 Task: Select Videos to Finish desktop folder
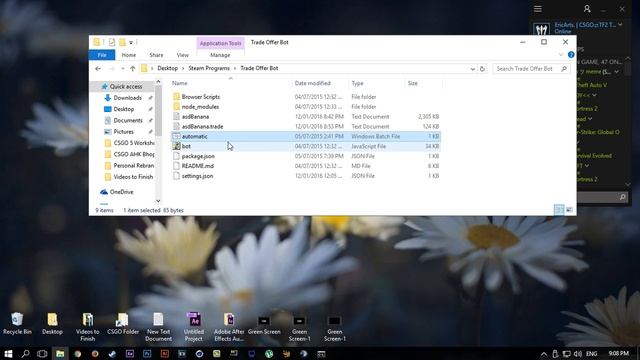coord(88,327)
